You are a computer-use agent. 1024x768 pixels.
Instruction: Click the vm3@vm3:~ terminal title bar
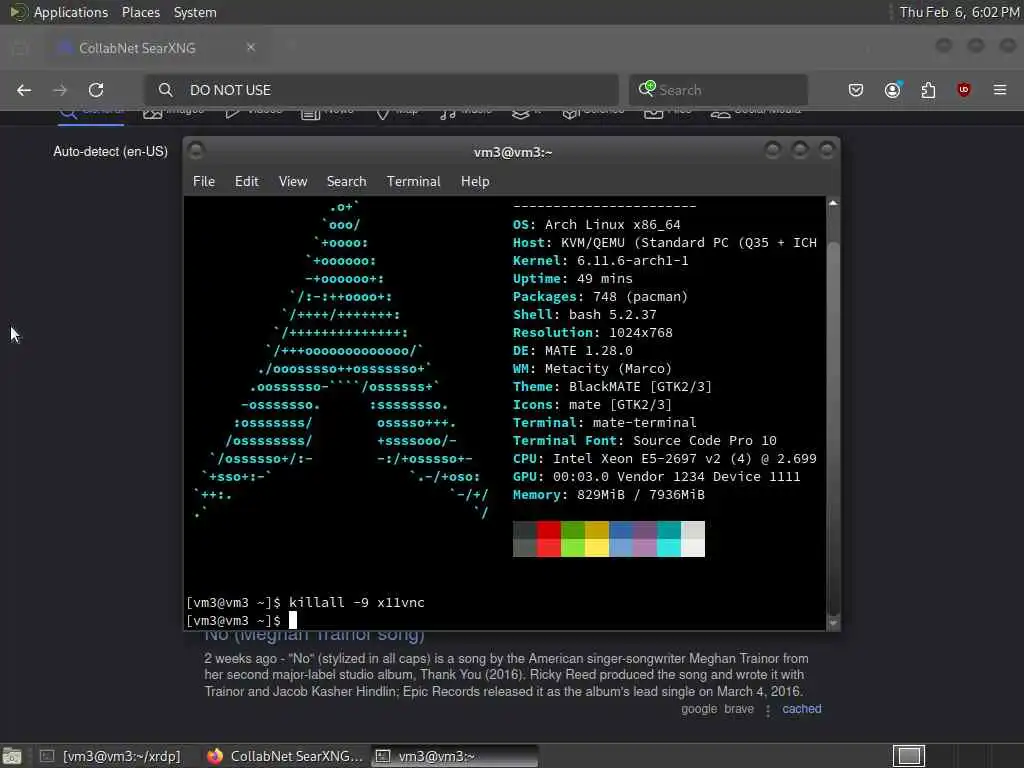click(x=513, y=152)
